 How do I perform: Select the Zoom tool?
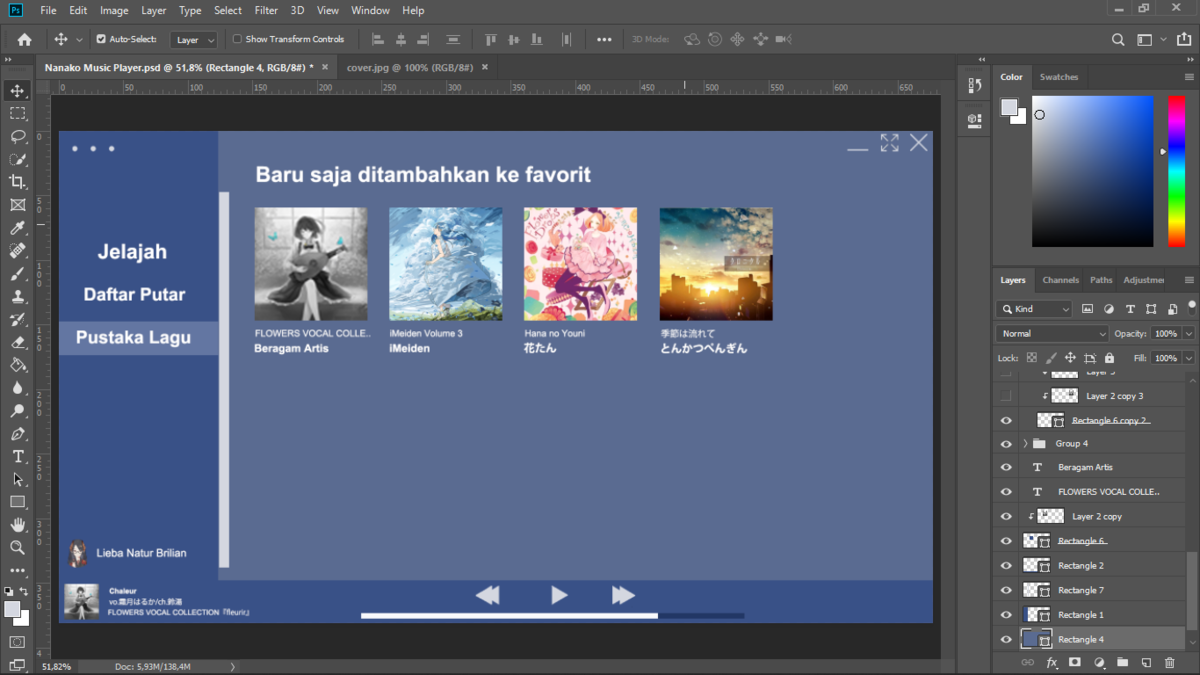17,547
